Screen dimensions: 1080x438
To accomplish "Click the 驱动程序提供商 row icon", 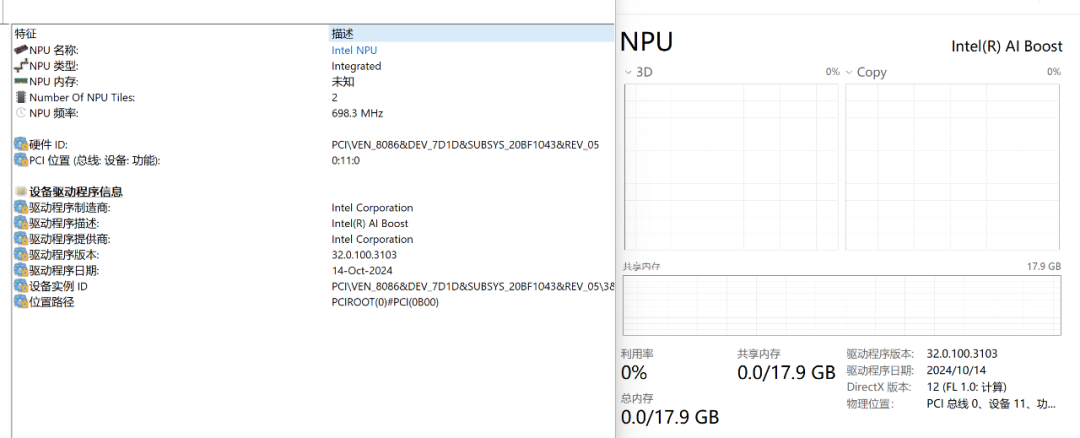I will pos(21,239).
